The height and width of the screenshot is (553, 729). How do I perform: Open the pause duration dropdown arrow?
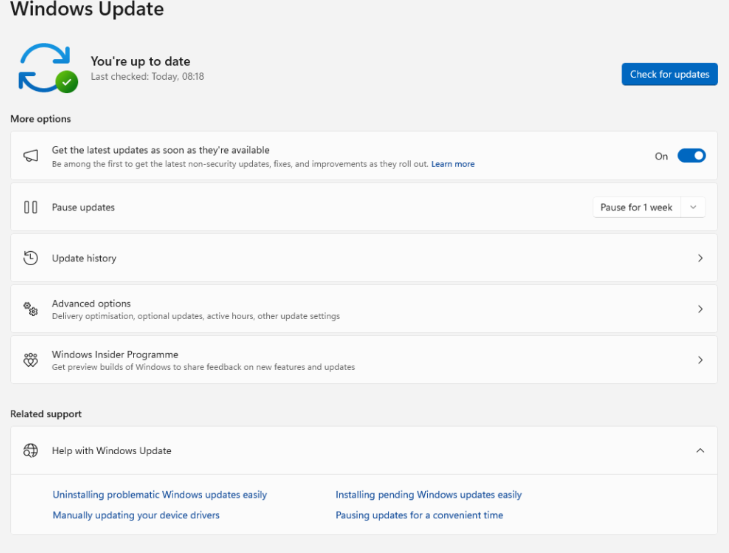tap(693, 207)
